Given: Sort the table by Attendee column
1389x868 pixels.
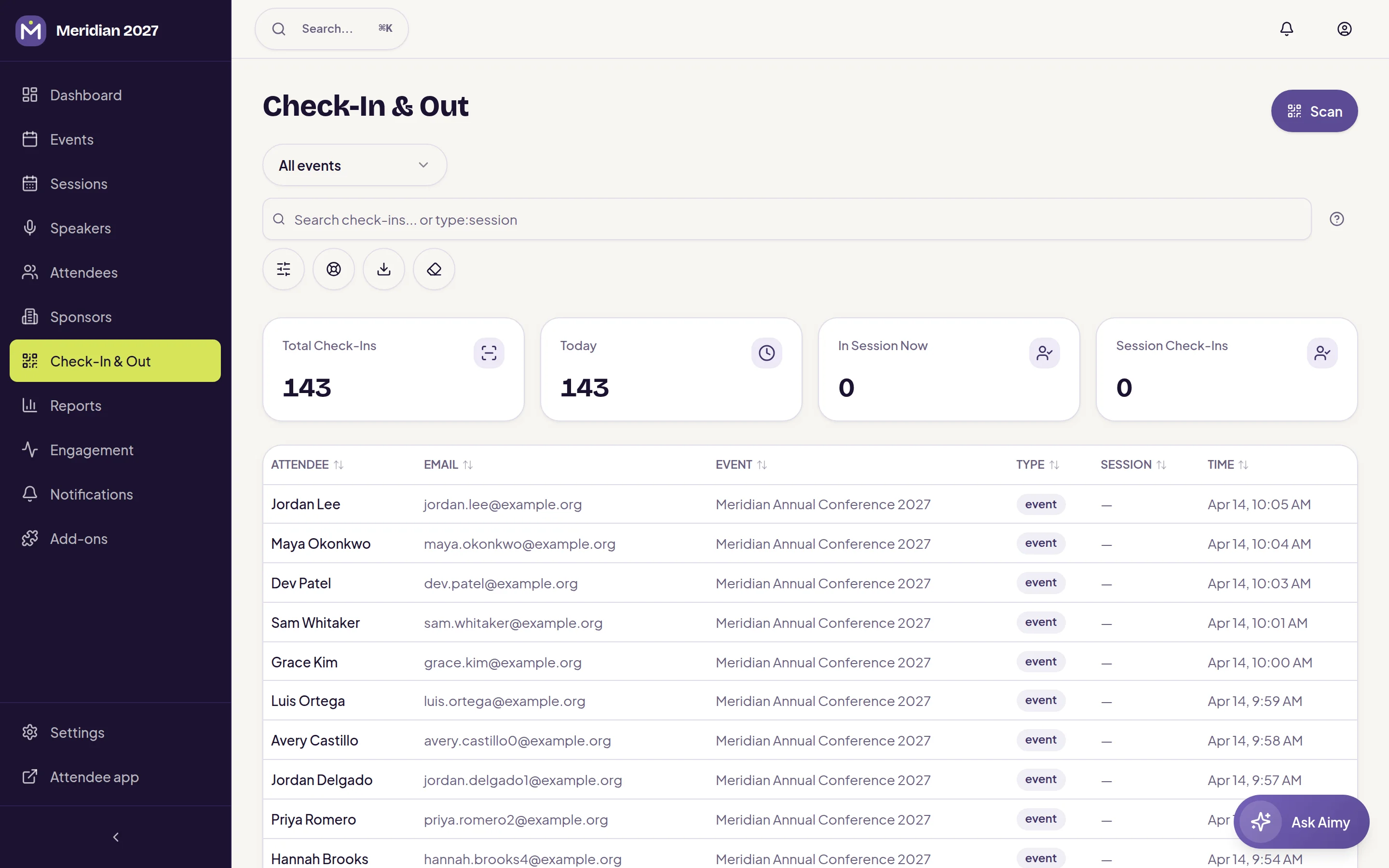Looking at the screenshot, I should pyautogui.click(x=307, y=464).
